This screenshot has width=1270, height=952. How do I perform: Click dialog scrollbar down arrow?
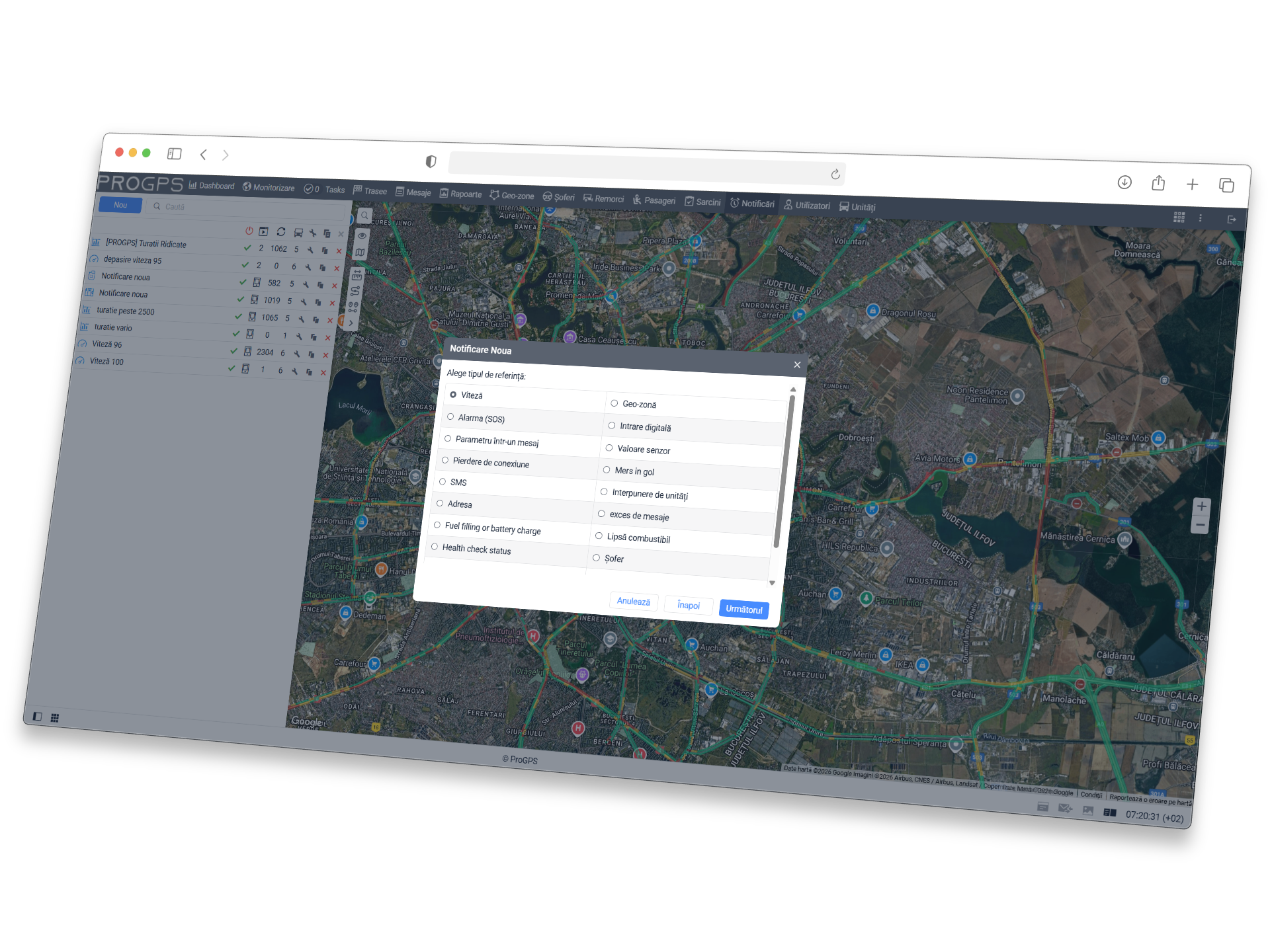tap(772, 583)
